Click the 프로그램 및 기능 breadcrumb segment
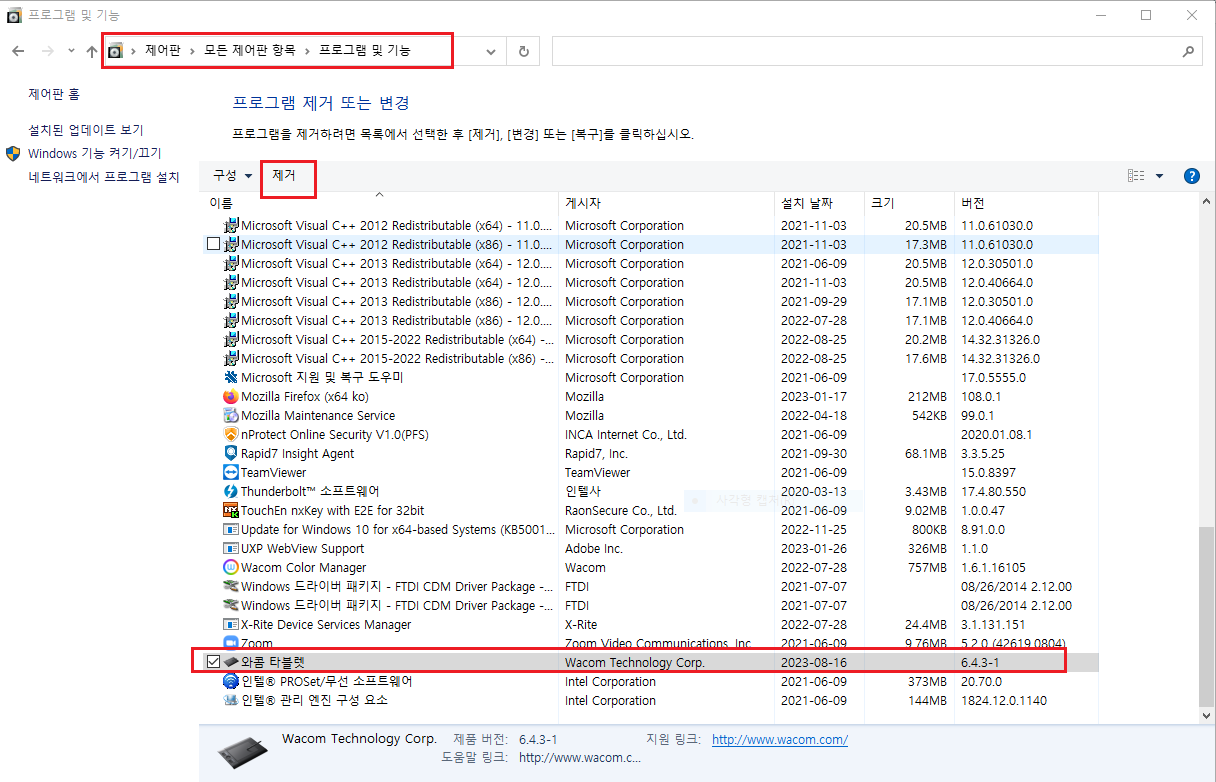The image size is (1216, 782). 365,50
